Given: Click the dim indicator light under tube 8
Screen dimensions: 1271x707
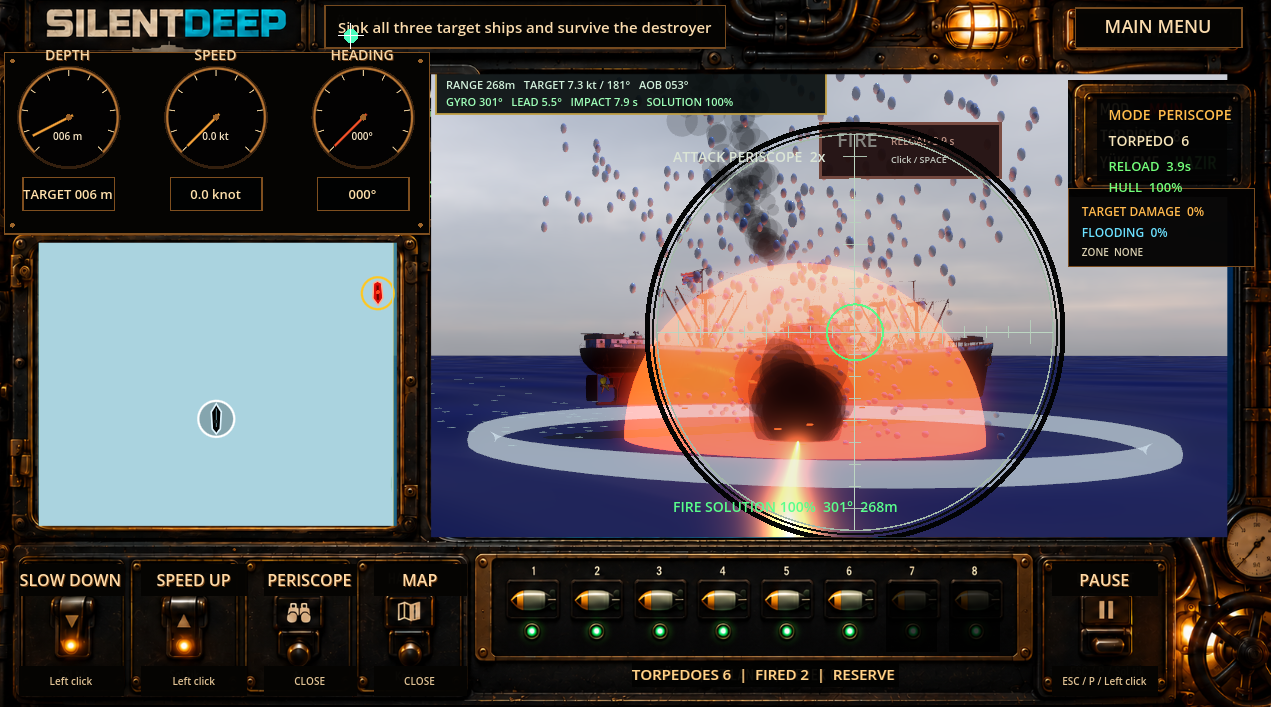Looking at the screenshot, I should (976, 631).
